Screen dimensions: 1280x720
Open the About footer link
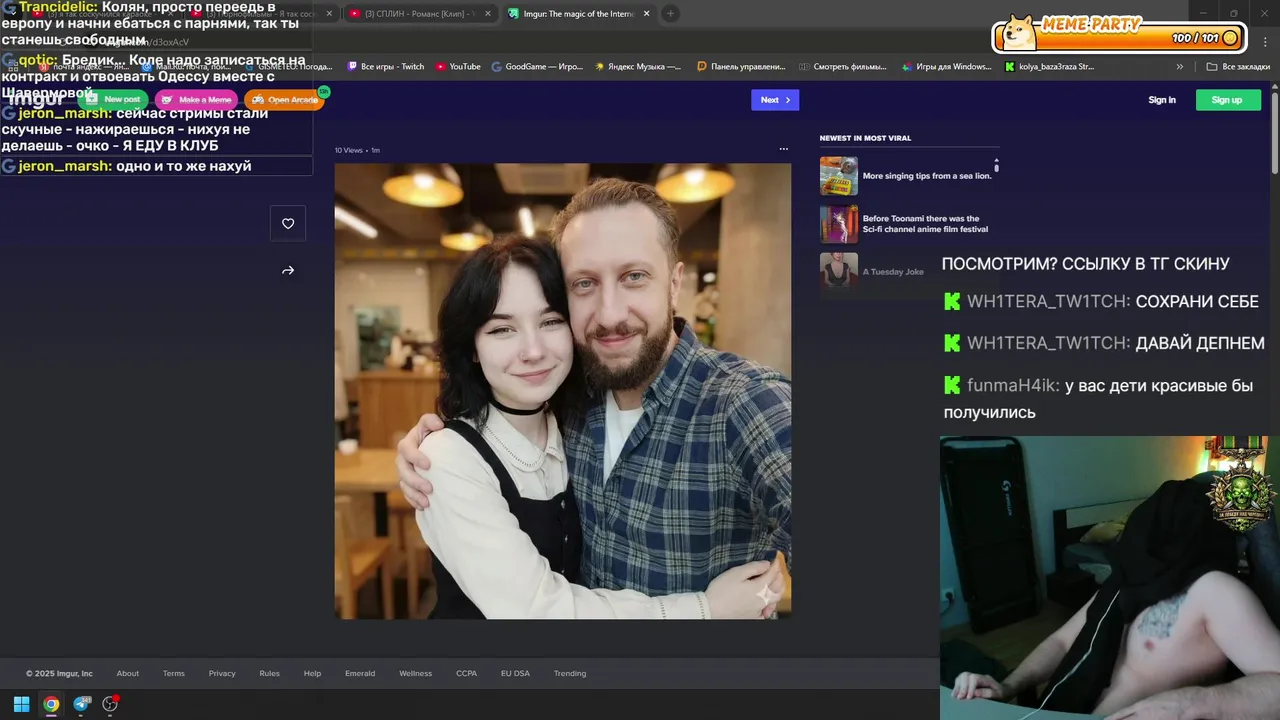[128, 674]
